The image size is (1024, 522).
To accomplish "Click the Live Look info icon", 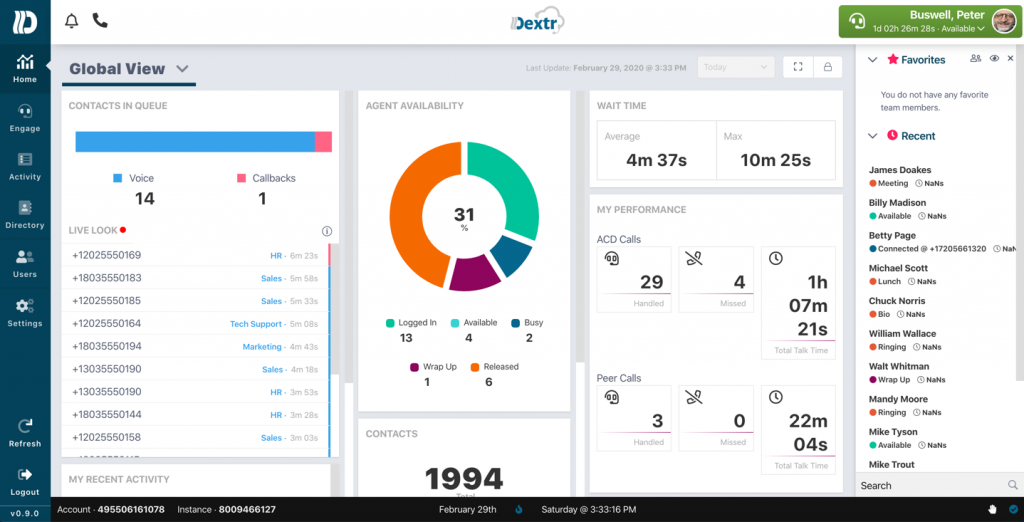I will [x=327, y=231].
